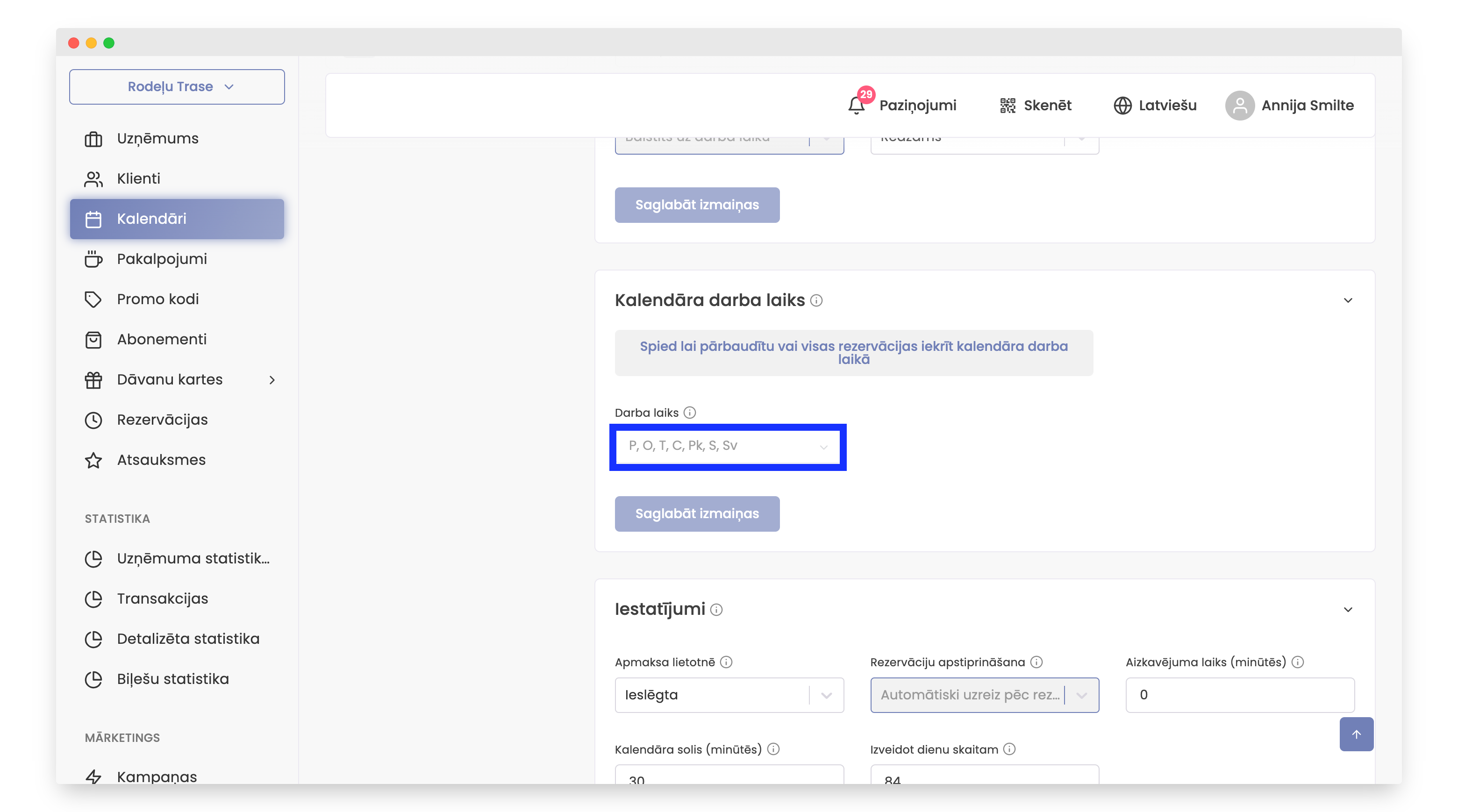Open the Darba laiks days dropdown
The height and width of the screenshot is (812, 1458).
727,447
